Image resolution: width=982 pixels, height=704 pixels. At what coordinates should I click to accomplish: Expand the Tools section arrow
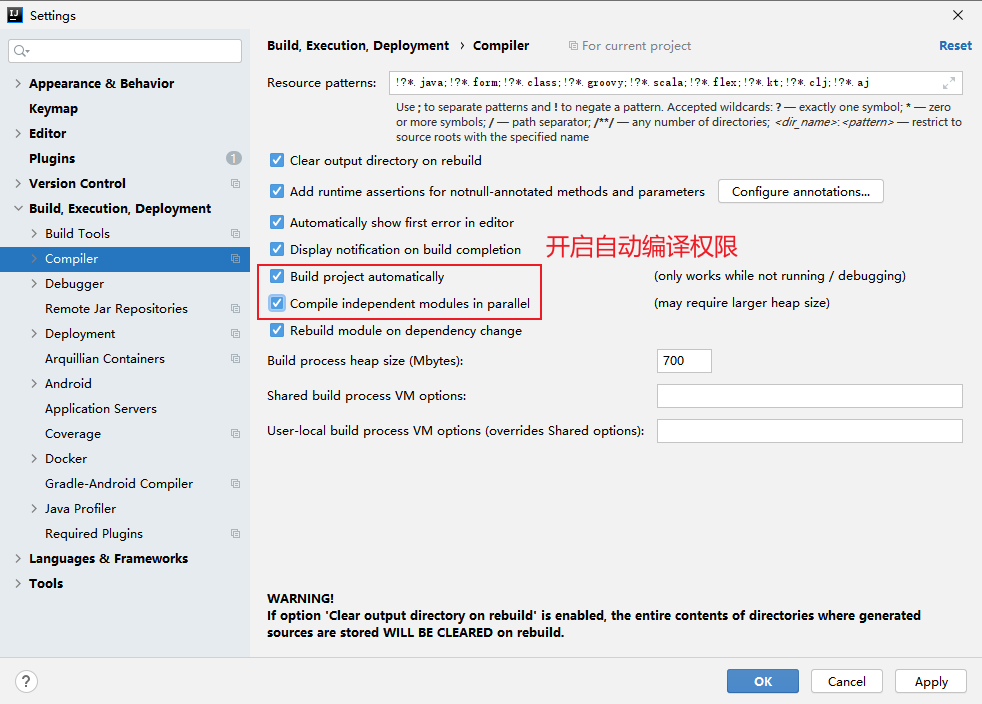[18, 584]
